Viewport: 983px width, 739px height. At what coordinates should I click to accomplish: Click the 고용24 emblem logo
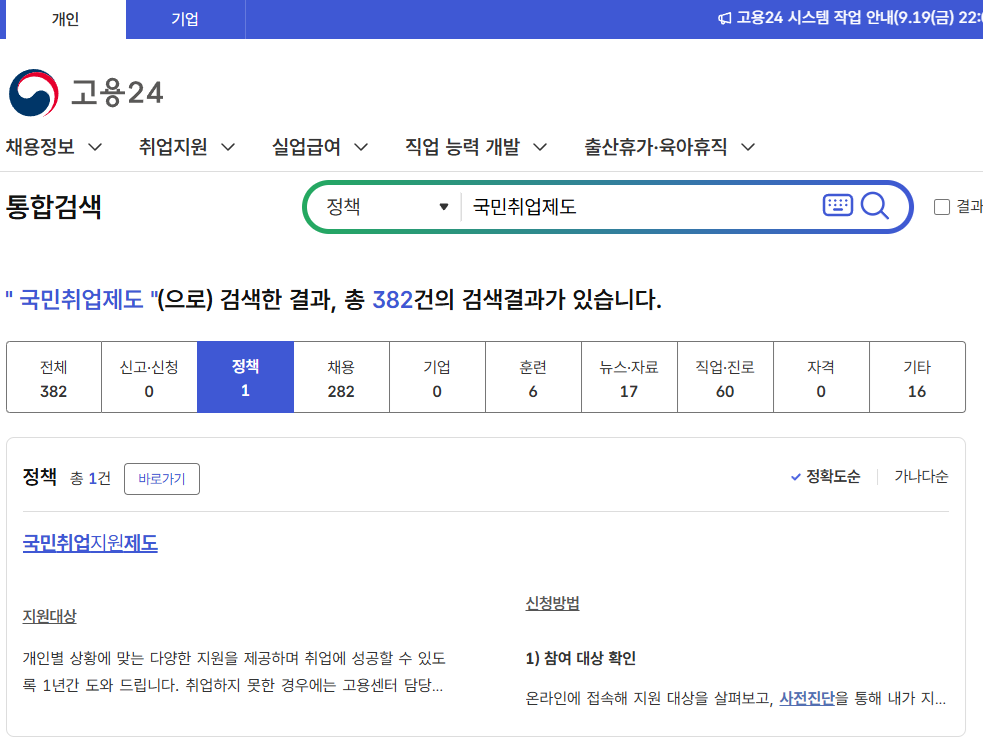34,93
